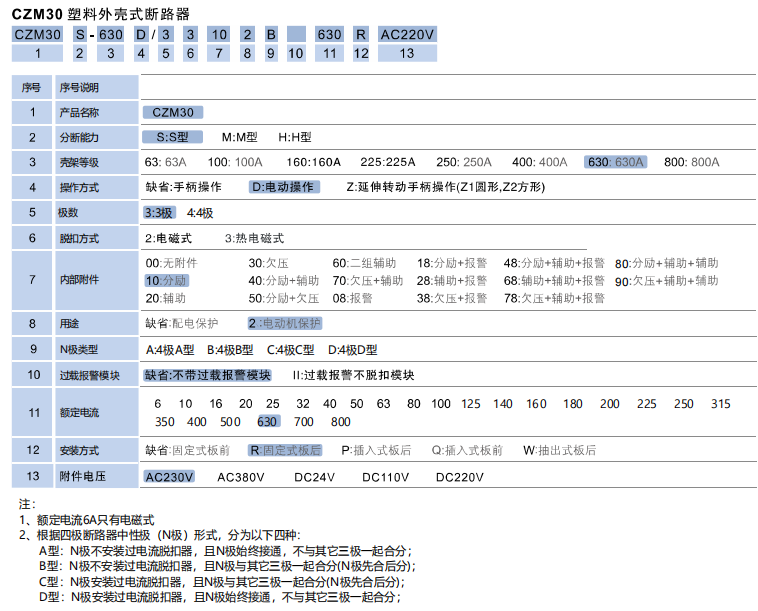Screen dimensions: 758x611
Task: Click highlighted 2:电动机保护 usage option
Action: tap(284, 324)
